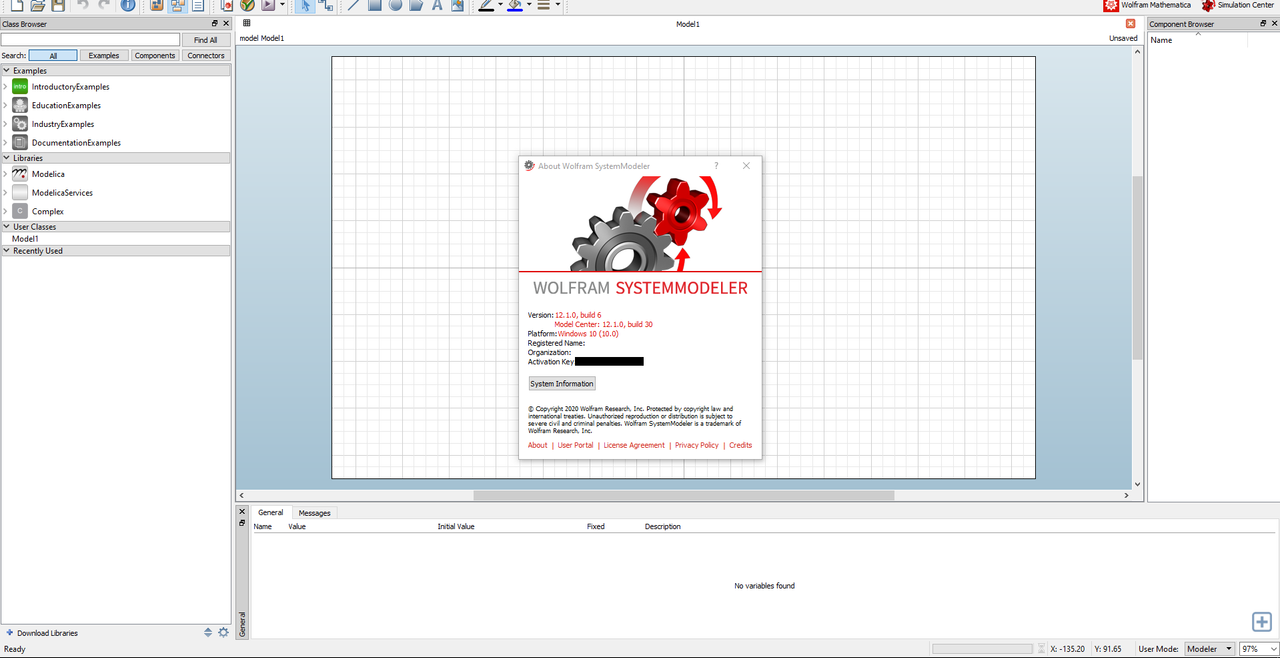The height and width of the screenshot is (658, 1280).
Task: Click the Simulate play icon
Action: (x=268, y=5)
